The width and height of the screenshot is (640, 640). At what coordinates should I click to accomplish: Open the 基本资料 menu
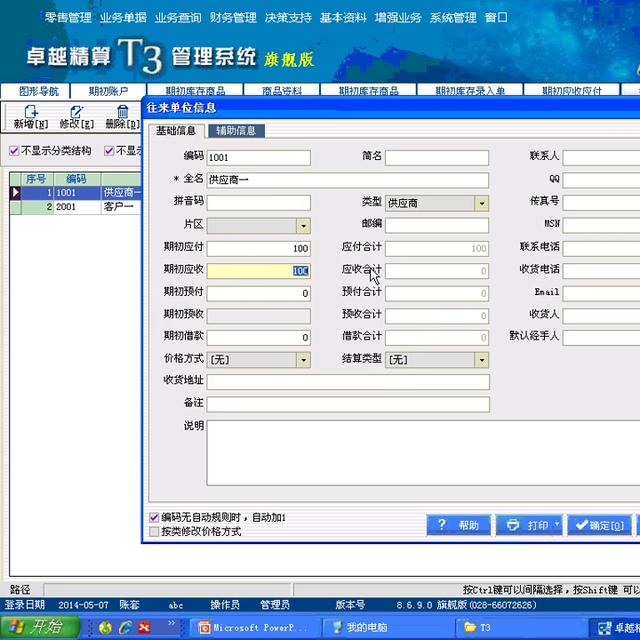click(343, 18)
